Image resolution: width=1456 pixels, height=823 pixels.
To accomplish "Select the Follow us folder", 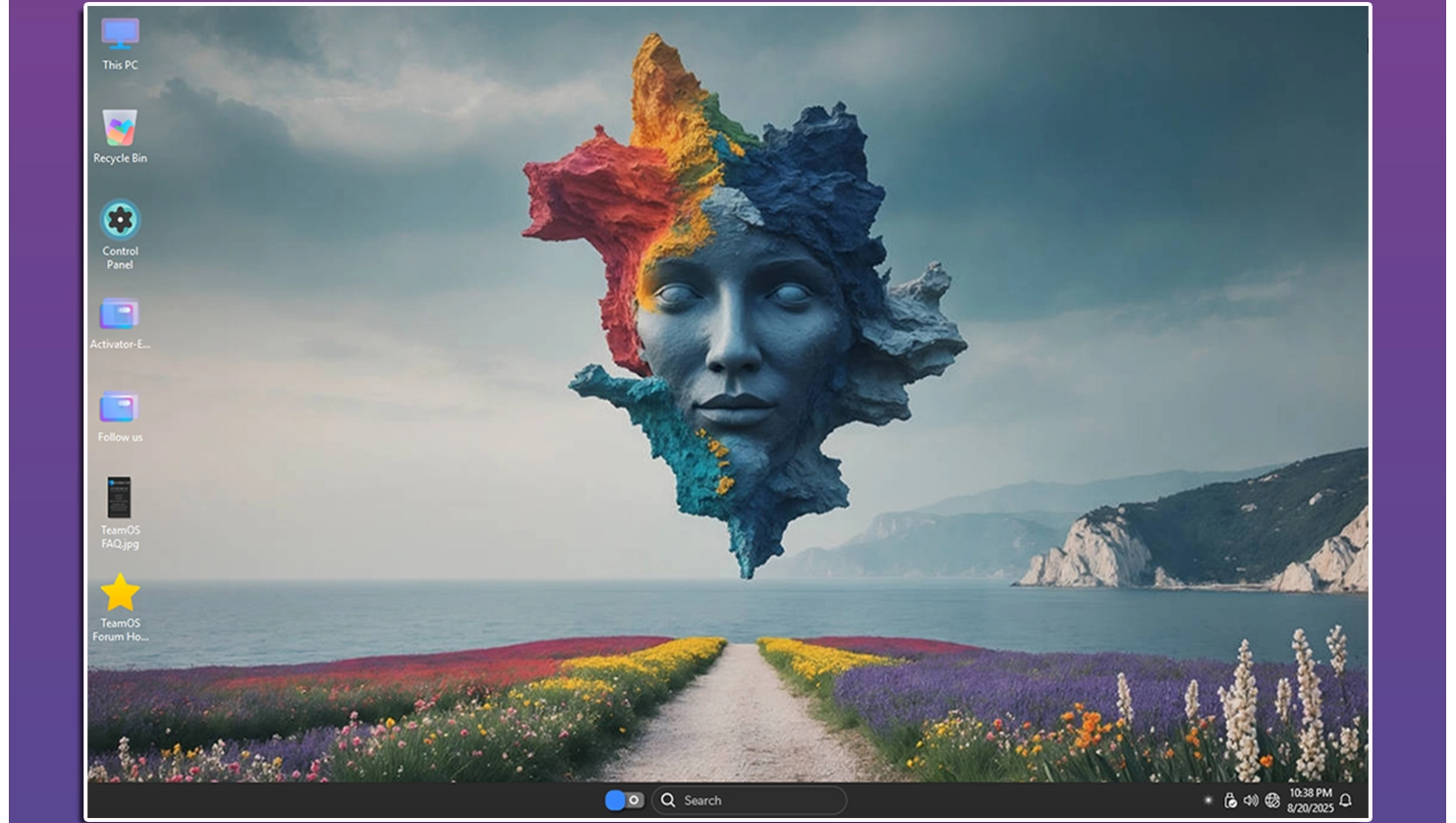I will [x=120, y=408].
